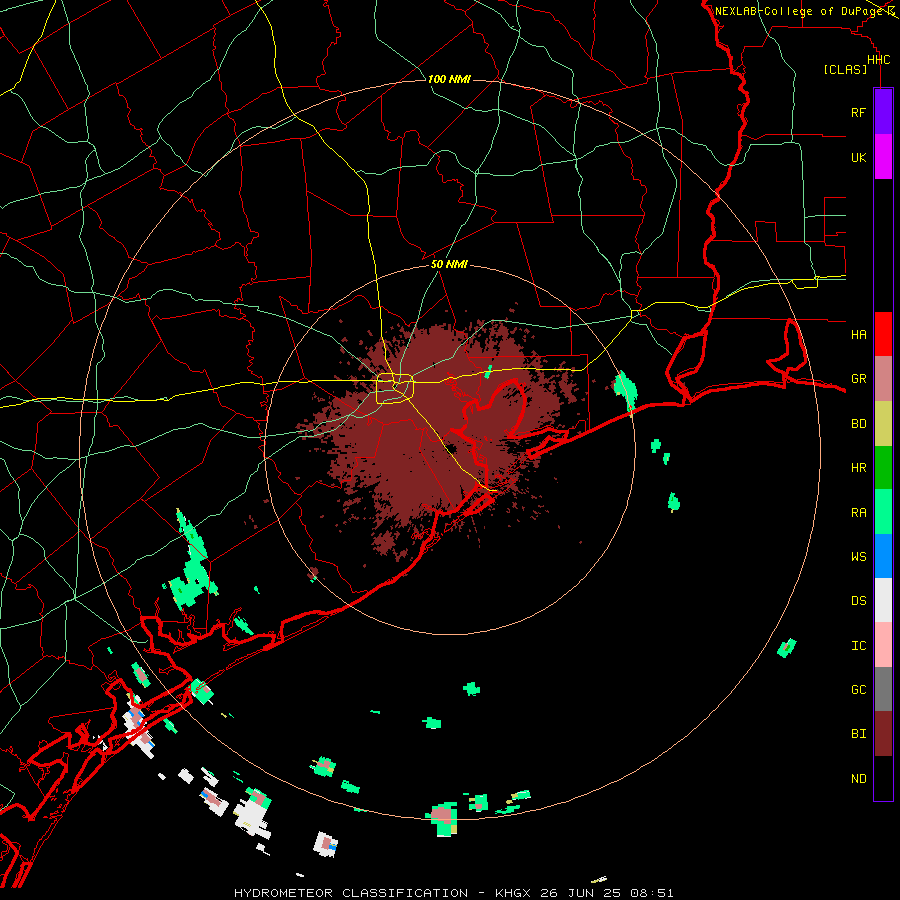Click the purple RF legend color swatch
Image resolution: width=900 pixels, height=900 pixels.
coord(883,112)
